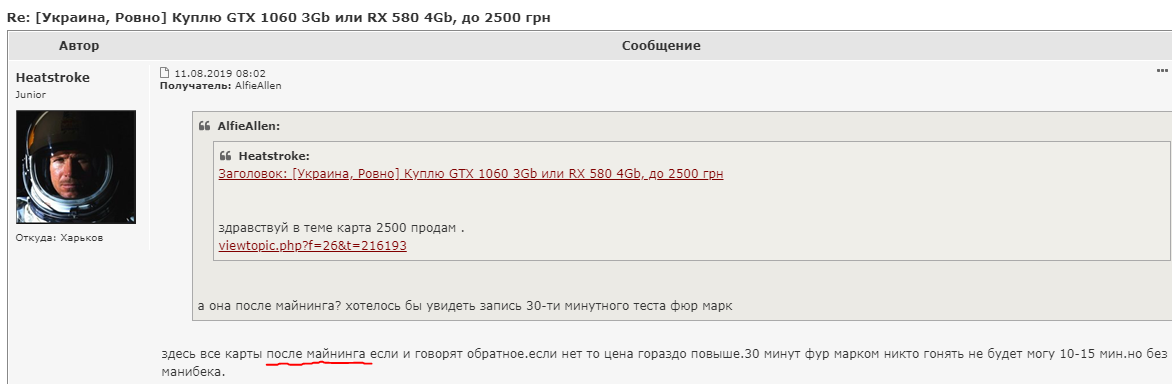Click the Сообщение column header
The height and width of the screenshot is (384, 1172).
point(661,46)
